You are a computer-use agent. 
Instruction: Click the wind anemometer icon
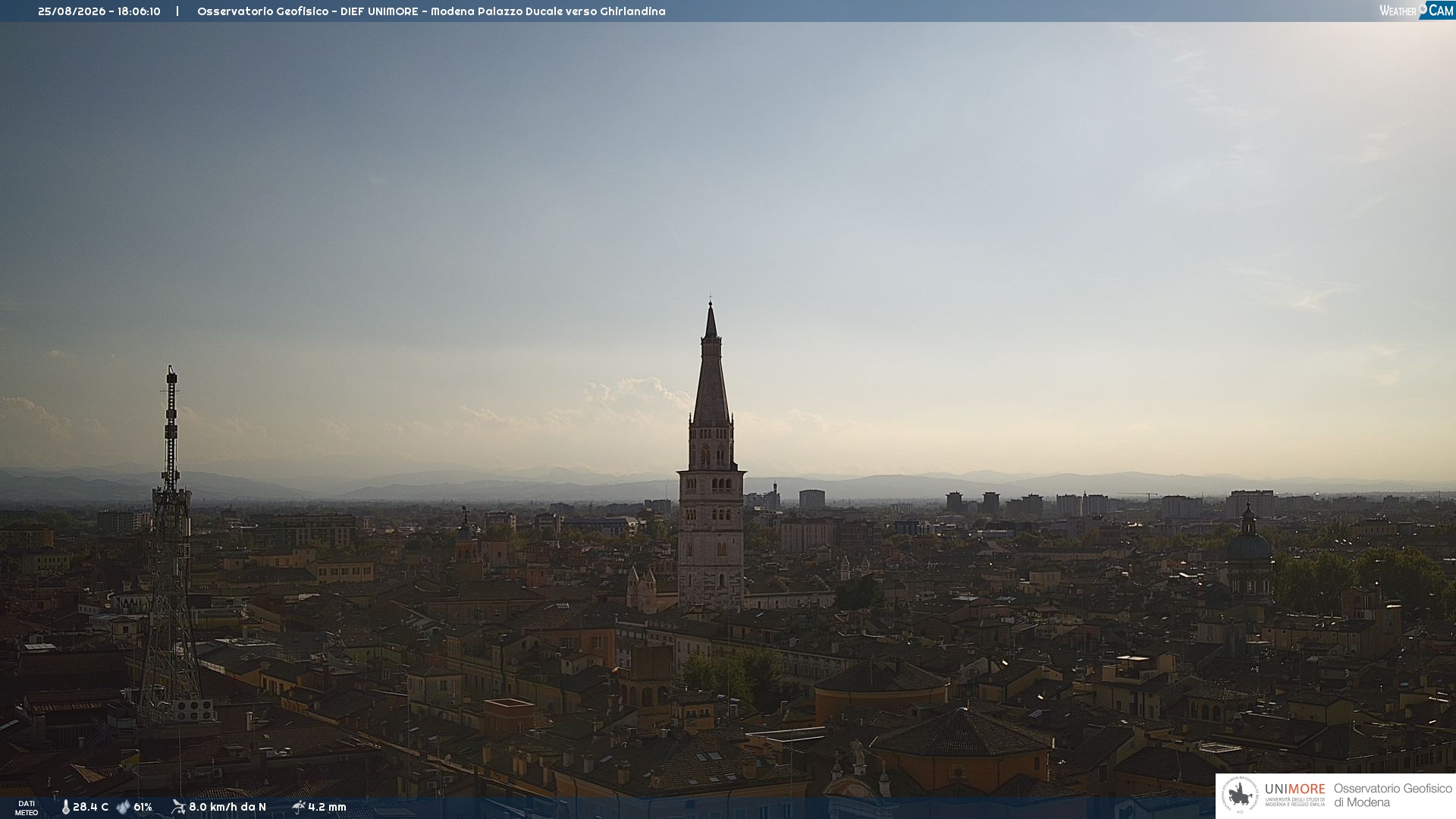[178, 807]
